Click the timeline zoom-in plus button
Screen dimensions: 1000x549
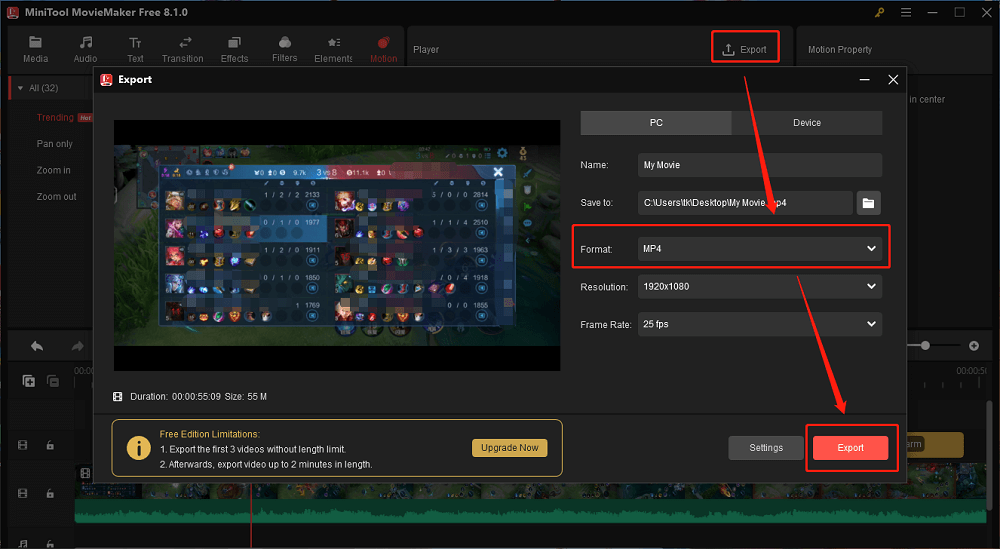[x=974, y=346]
